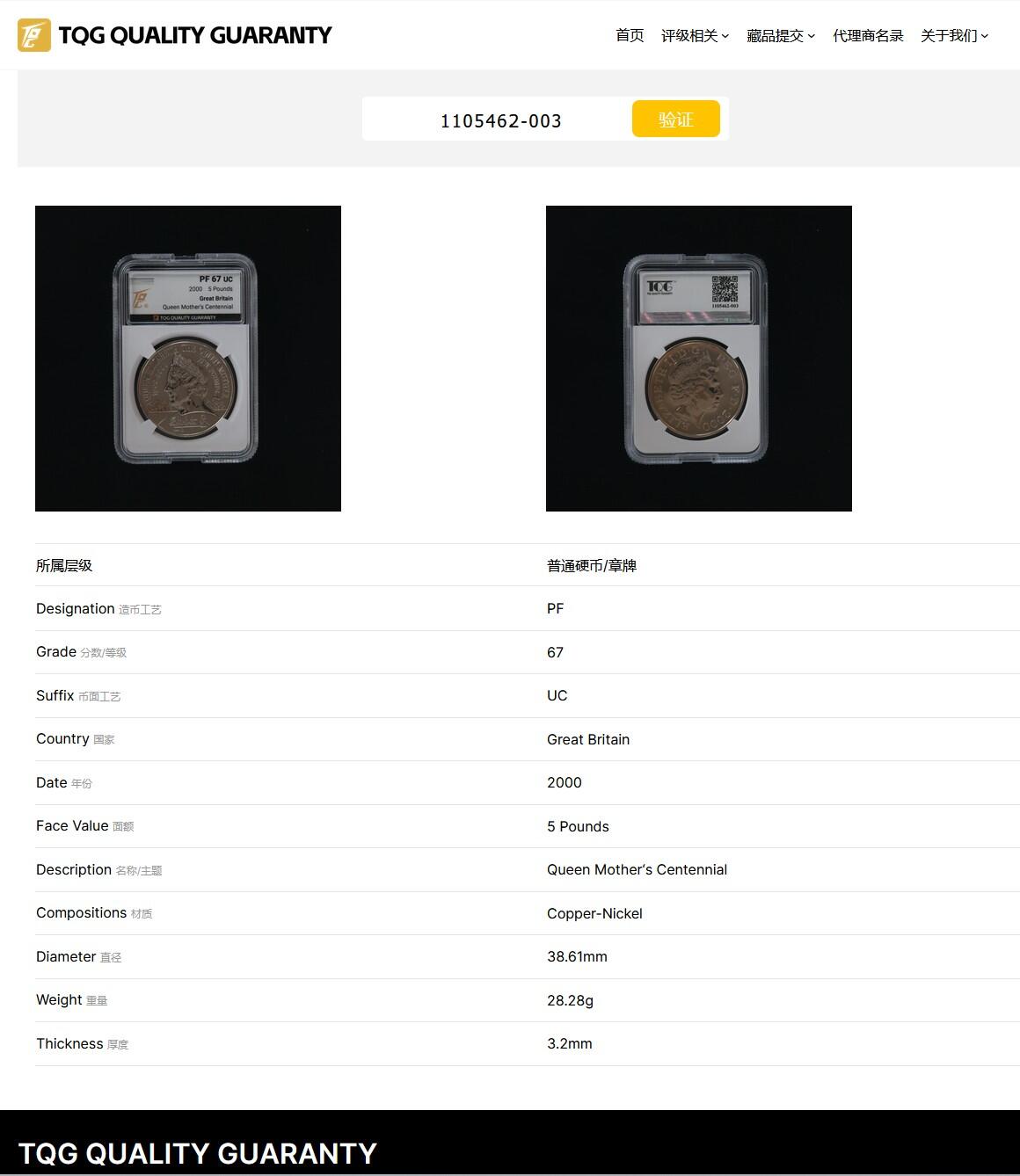
Task: Select the grade value 67
Action: pyautogui.click(x=555, y=652)
